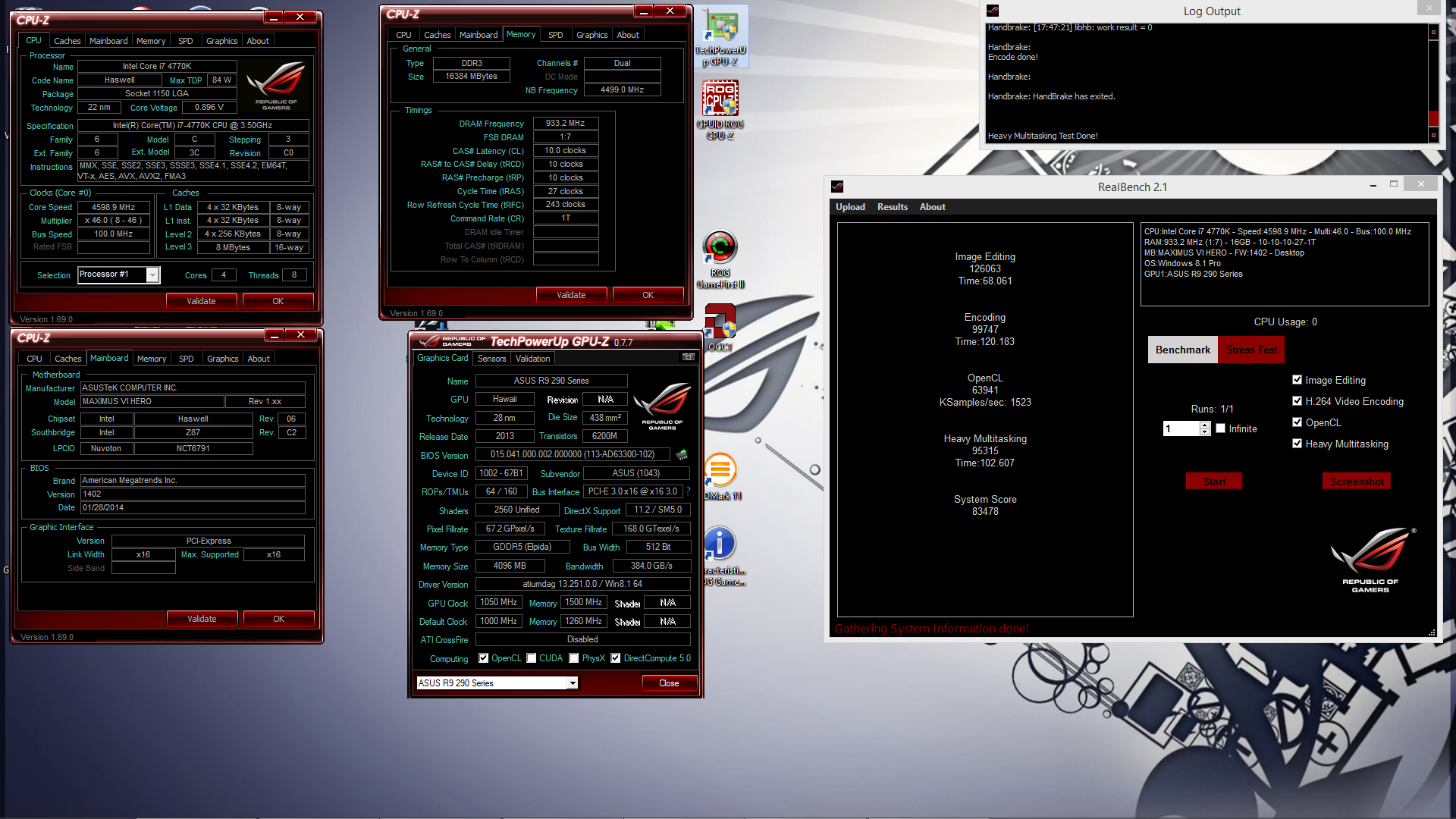
Task: Open Caches tab in CPU-Z CPU window
Action: click(67, 41)
